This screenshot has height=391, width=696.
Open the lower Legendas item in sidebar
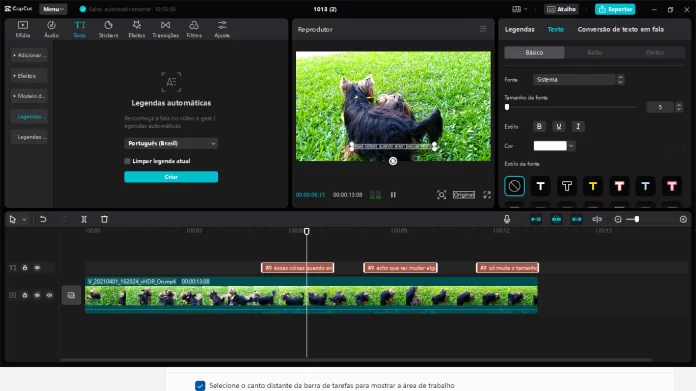point(29,137)
